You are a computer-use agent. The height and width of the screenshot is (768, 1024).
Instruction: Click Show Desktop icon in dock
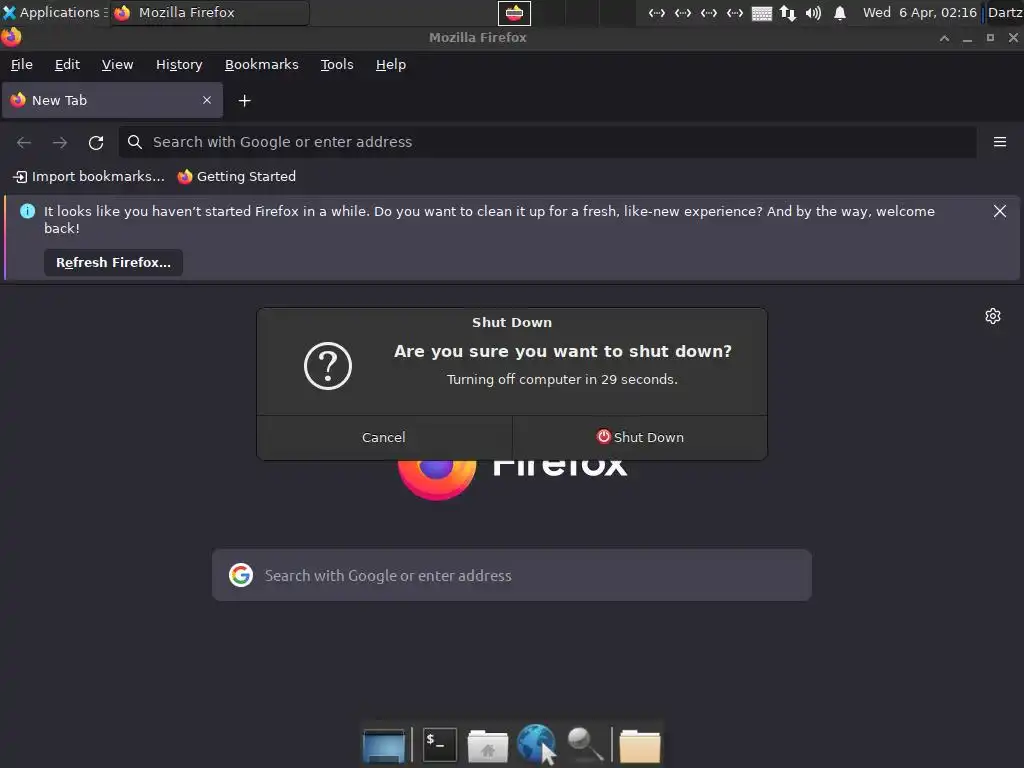(384, 745)
